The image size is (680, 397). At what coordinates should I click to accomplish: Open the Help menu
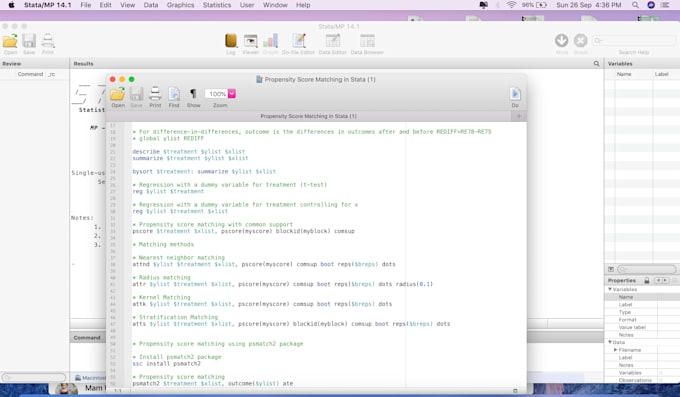(303, 5)
